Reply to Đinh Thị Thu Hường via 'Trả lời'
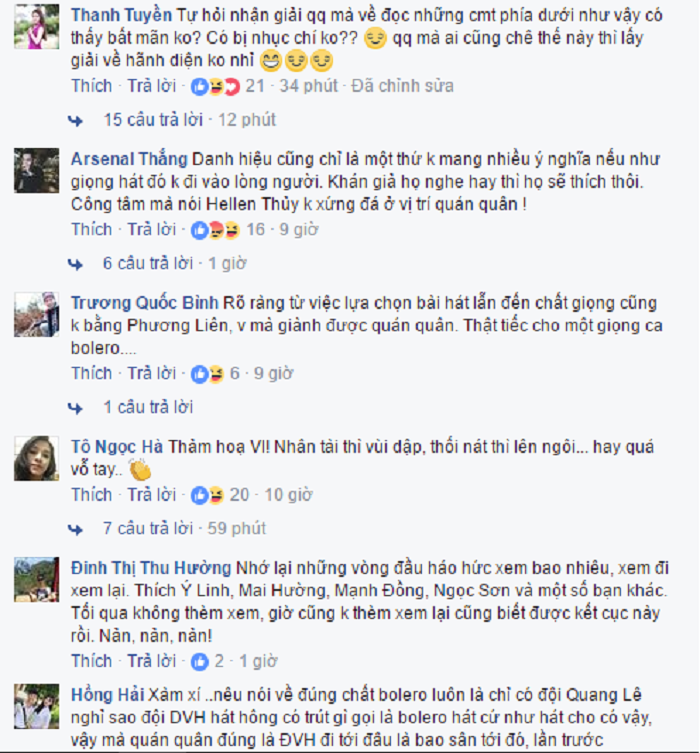Viewport: 700px width, 753px height. (x=152, y=661)
